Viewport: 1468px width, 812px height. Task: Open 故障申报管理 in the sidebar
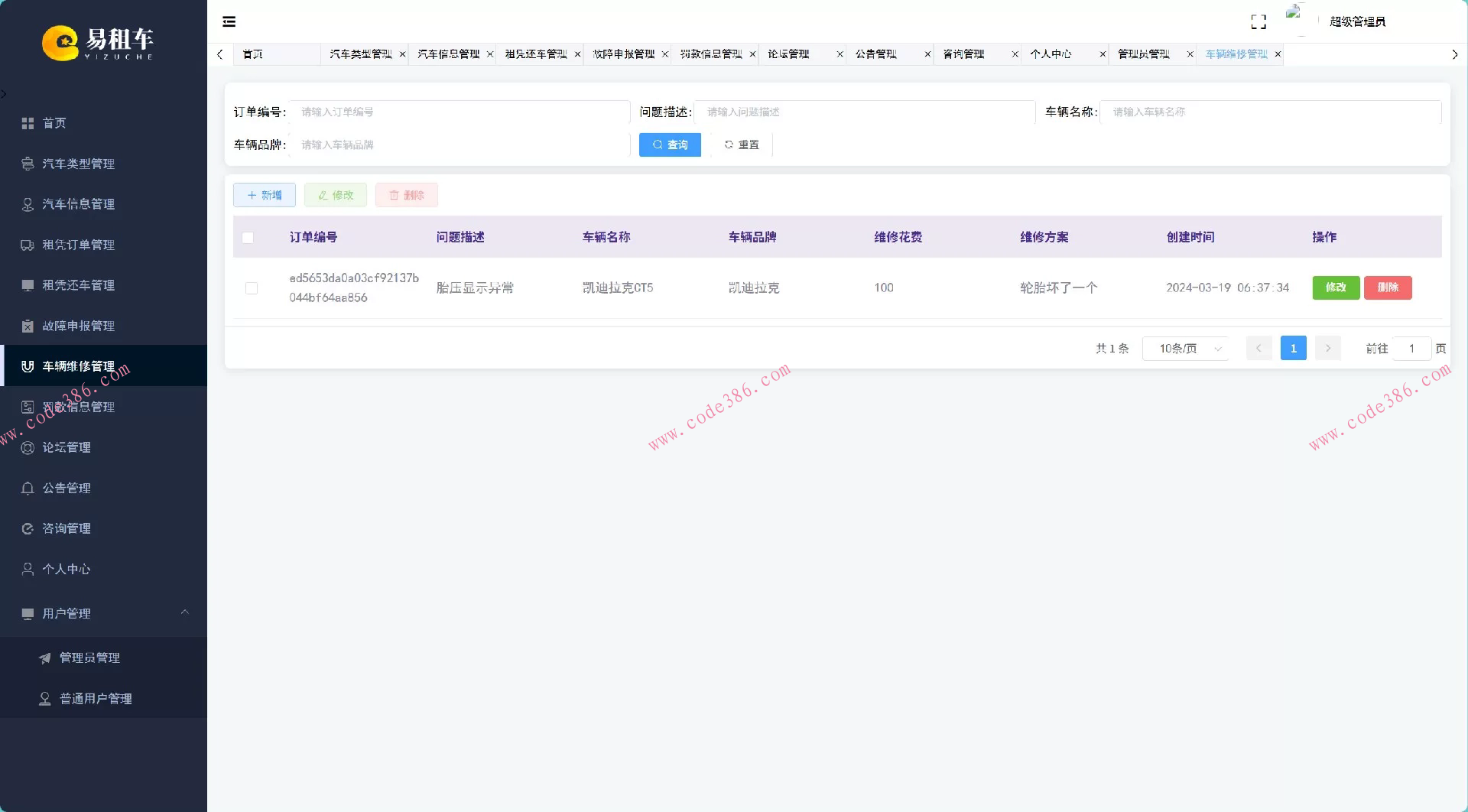tap(78, 326)
